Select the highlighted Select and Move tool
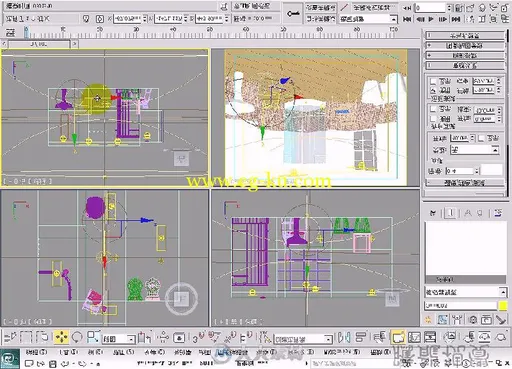The height and width of the screenshot is (369, 512). 61,337
